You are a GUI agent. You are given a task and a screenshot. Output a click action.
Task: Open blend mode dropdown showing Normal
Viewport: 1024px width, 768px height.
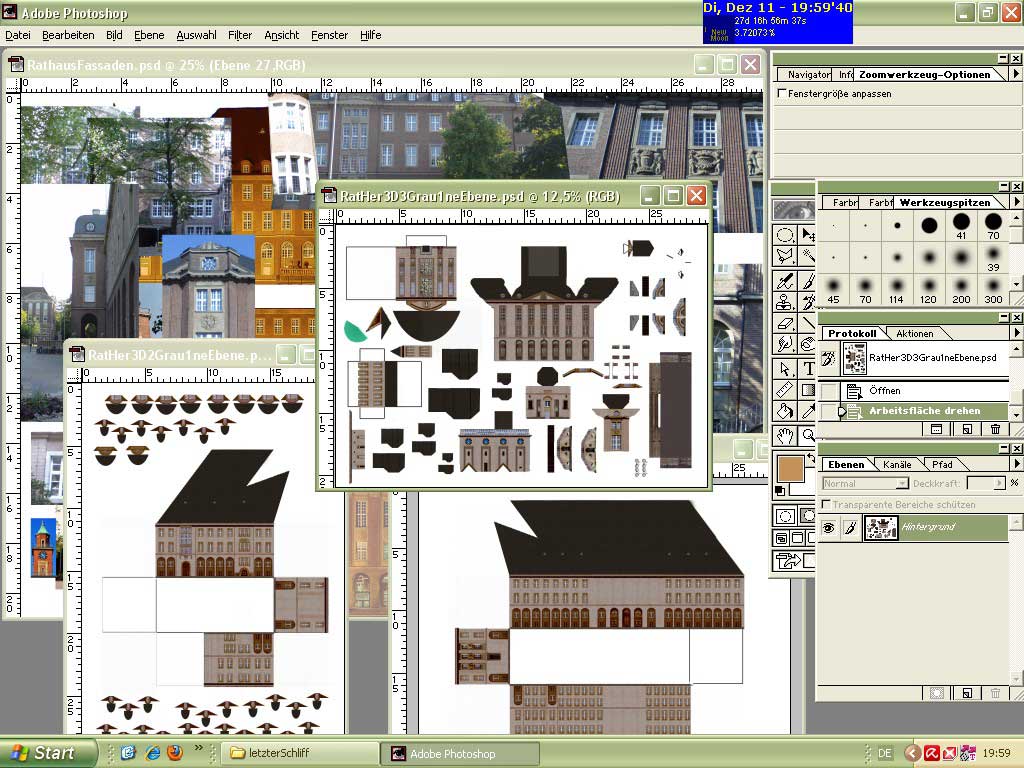(x=865, y=483)
